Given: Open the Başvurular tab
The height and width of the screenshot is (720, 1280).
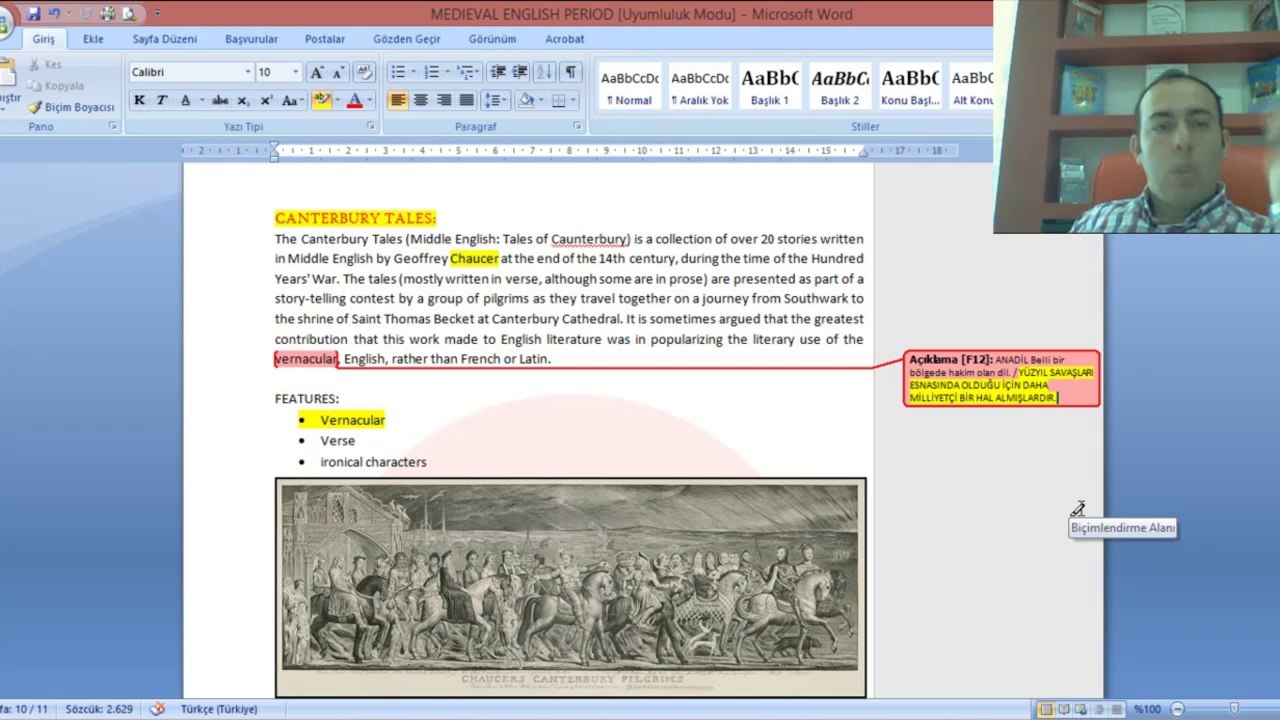Looking at the screenshot, I should [251, 39].
